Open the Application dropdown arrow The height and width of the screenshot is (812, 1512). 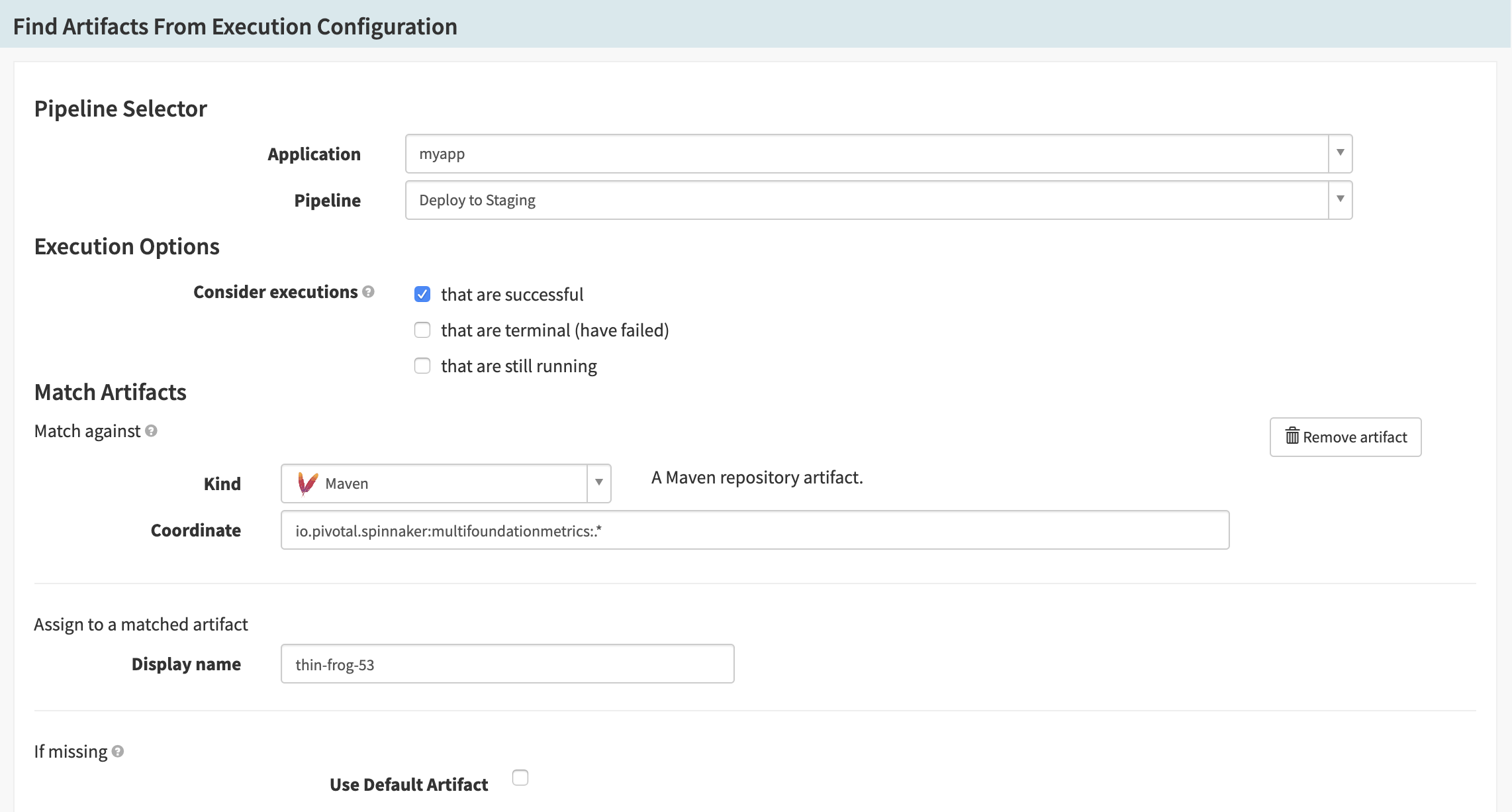[1340, 154]
